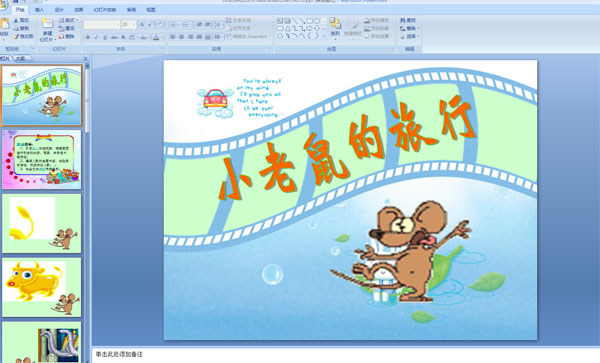Open the Slide Show (幻灯片放映) ribbon tab
This screenshot has width=600, height=363.
(105, 10)
